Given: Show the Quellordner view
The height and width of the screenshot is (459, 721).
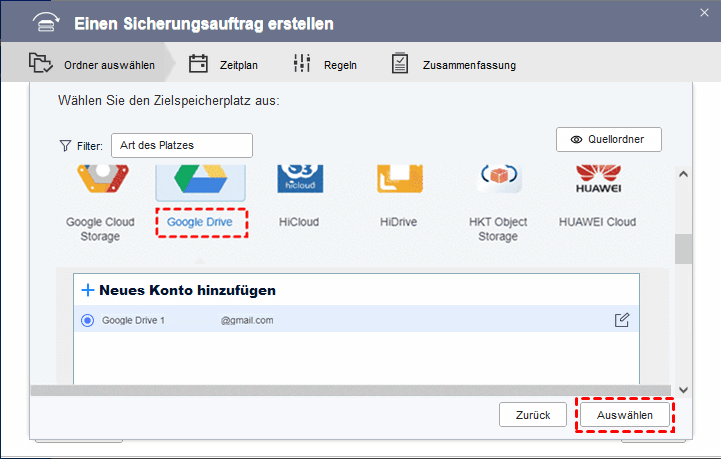Looking at the screenshot, I should [608, 140].
